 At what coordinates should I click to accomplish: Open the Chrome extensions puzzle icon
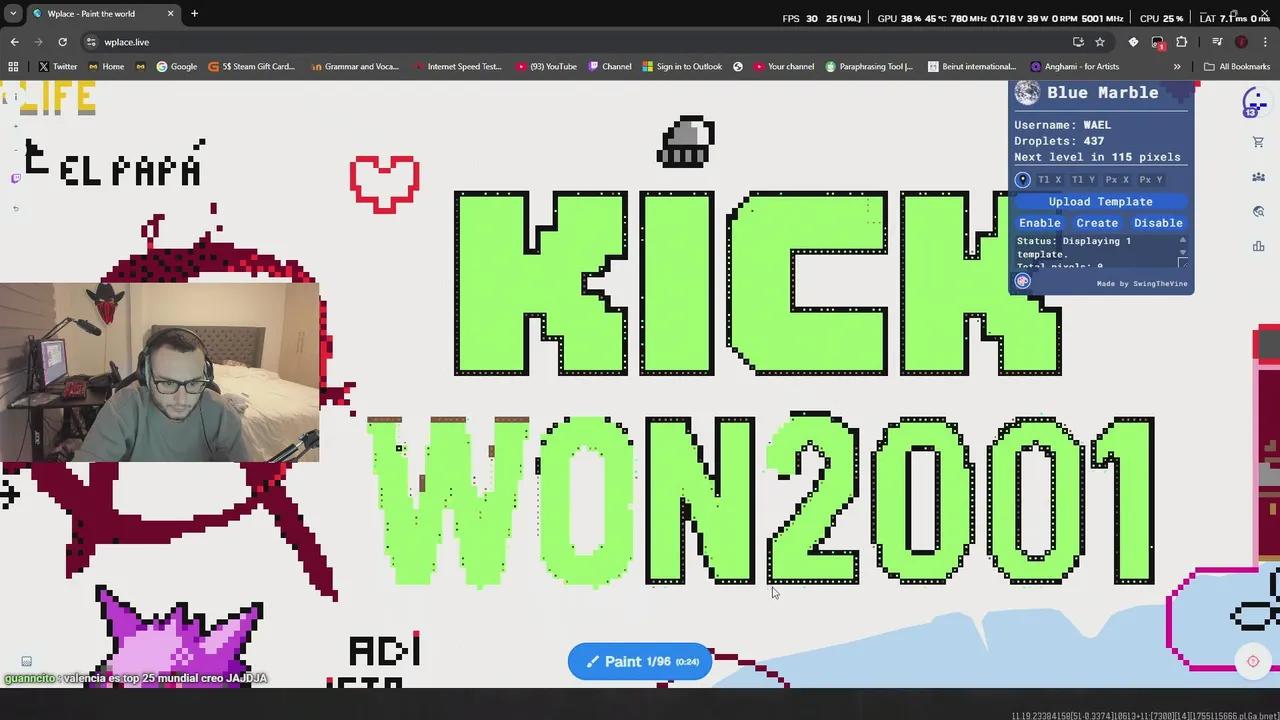[1181, 42]
